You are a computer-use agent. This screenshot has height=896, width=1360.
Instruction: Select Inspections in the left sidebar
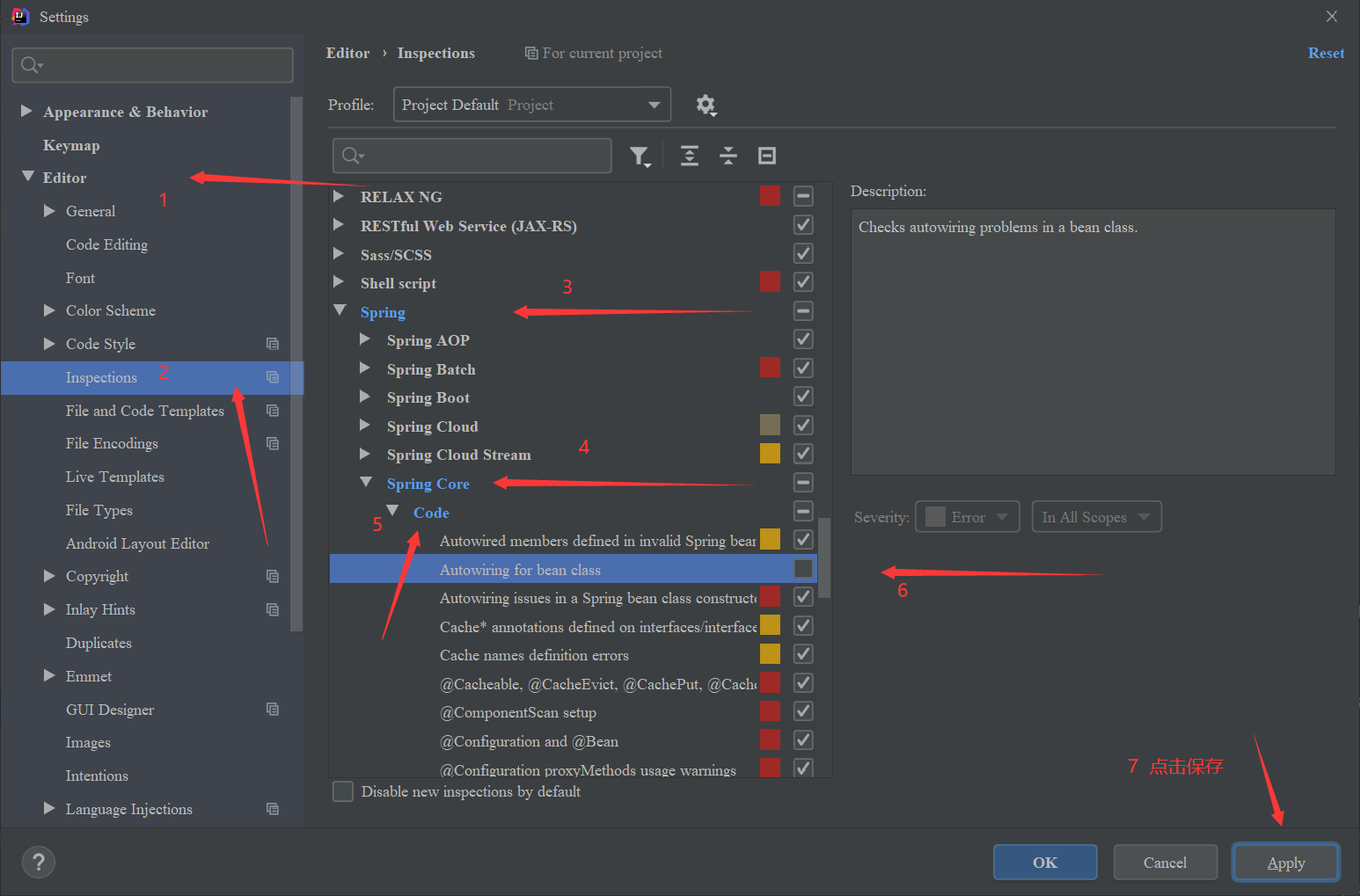click(101, 377)
